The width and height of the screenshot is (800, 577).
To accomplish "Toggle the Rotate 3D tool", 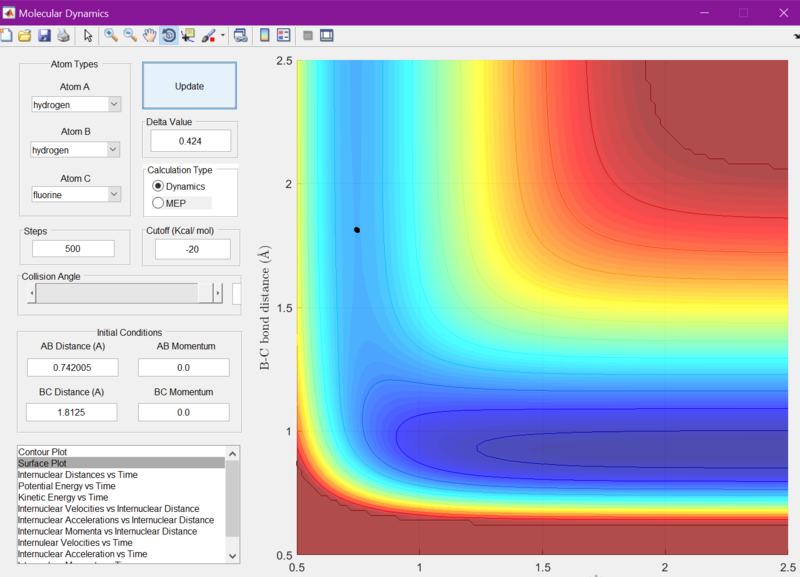I will point(169,35).
